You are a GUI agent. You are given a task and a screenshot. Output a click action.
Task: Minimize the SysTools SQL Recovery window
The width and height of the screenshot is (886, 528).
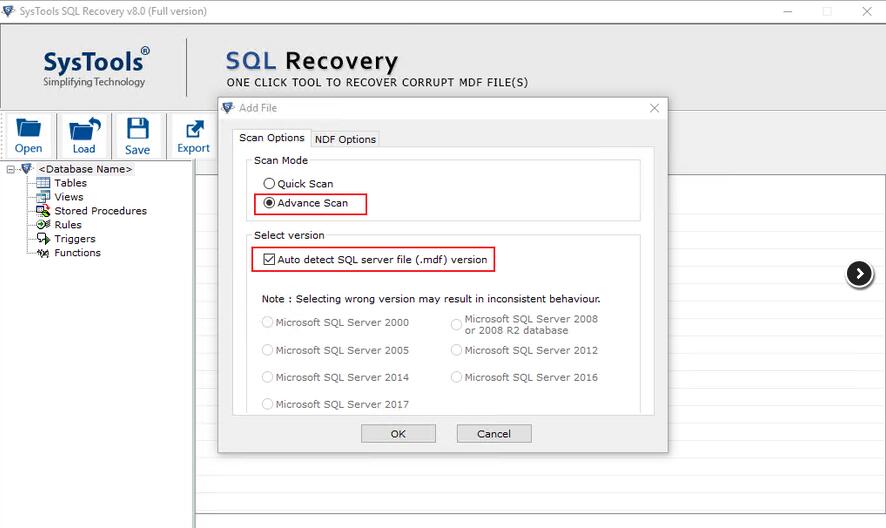click(x=788, y=11)
